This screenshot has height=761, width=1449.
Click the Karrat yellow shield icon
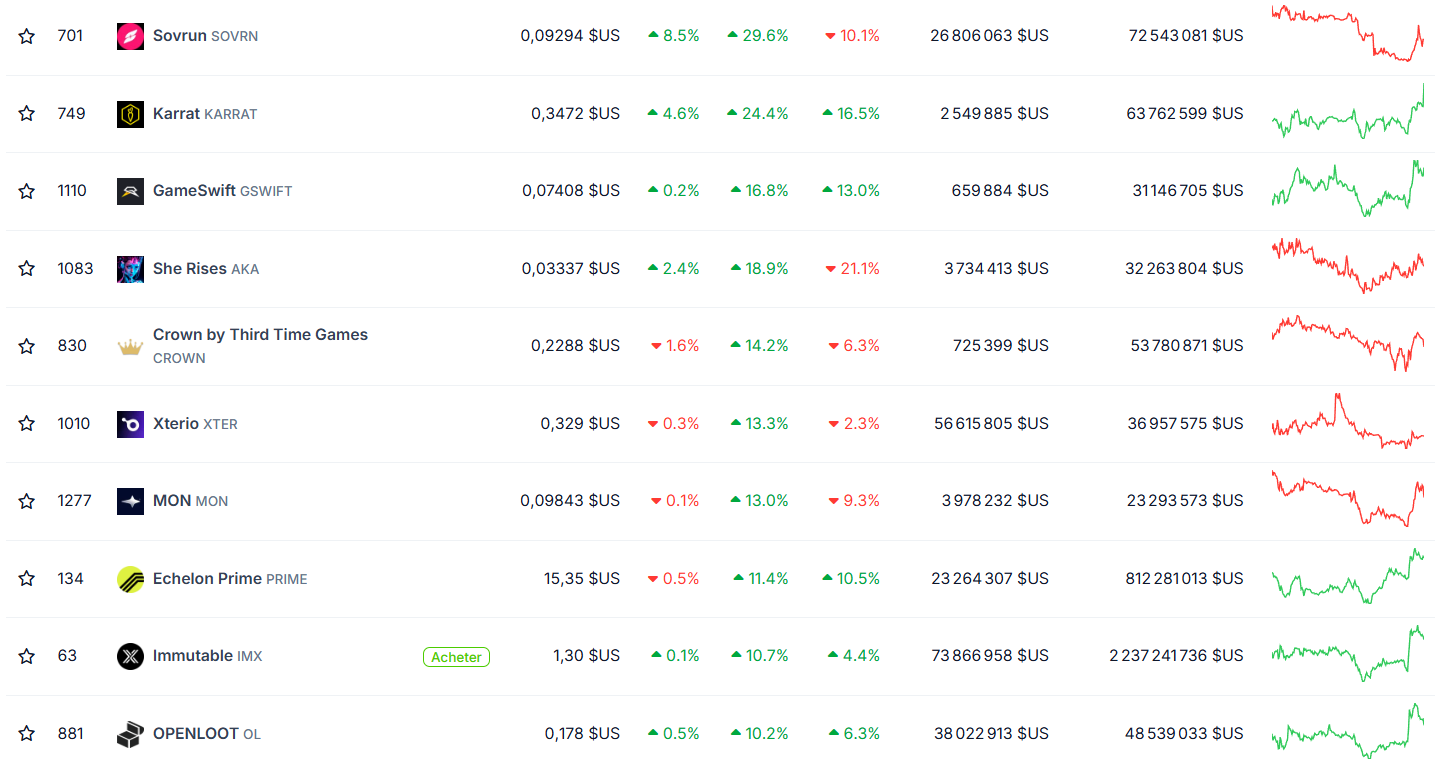click(x=130, y=113)
